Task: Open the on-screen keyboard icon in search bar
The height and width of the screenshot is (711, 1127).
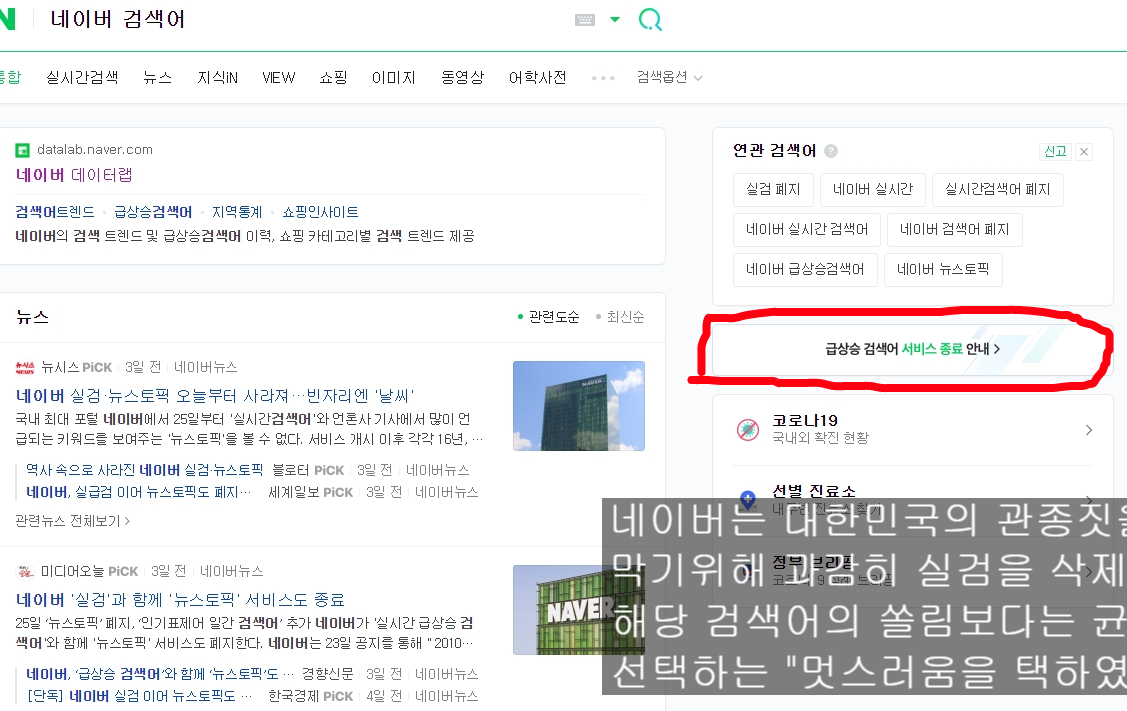Action: [x=585, y=20]
